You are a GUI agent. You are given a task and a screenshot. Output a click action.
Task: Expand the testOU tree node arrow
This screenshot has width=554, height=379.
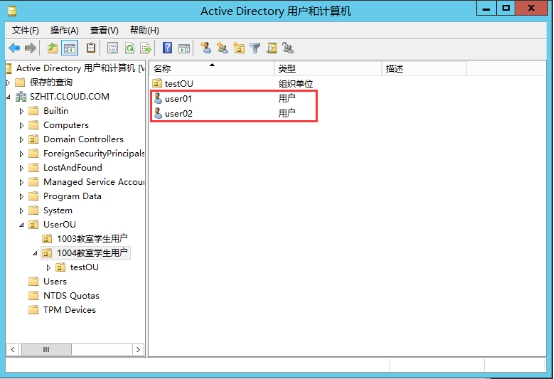pos(49,267)
